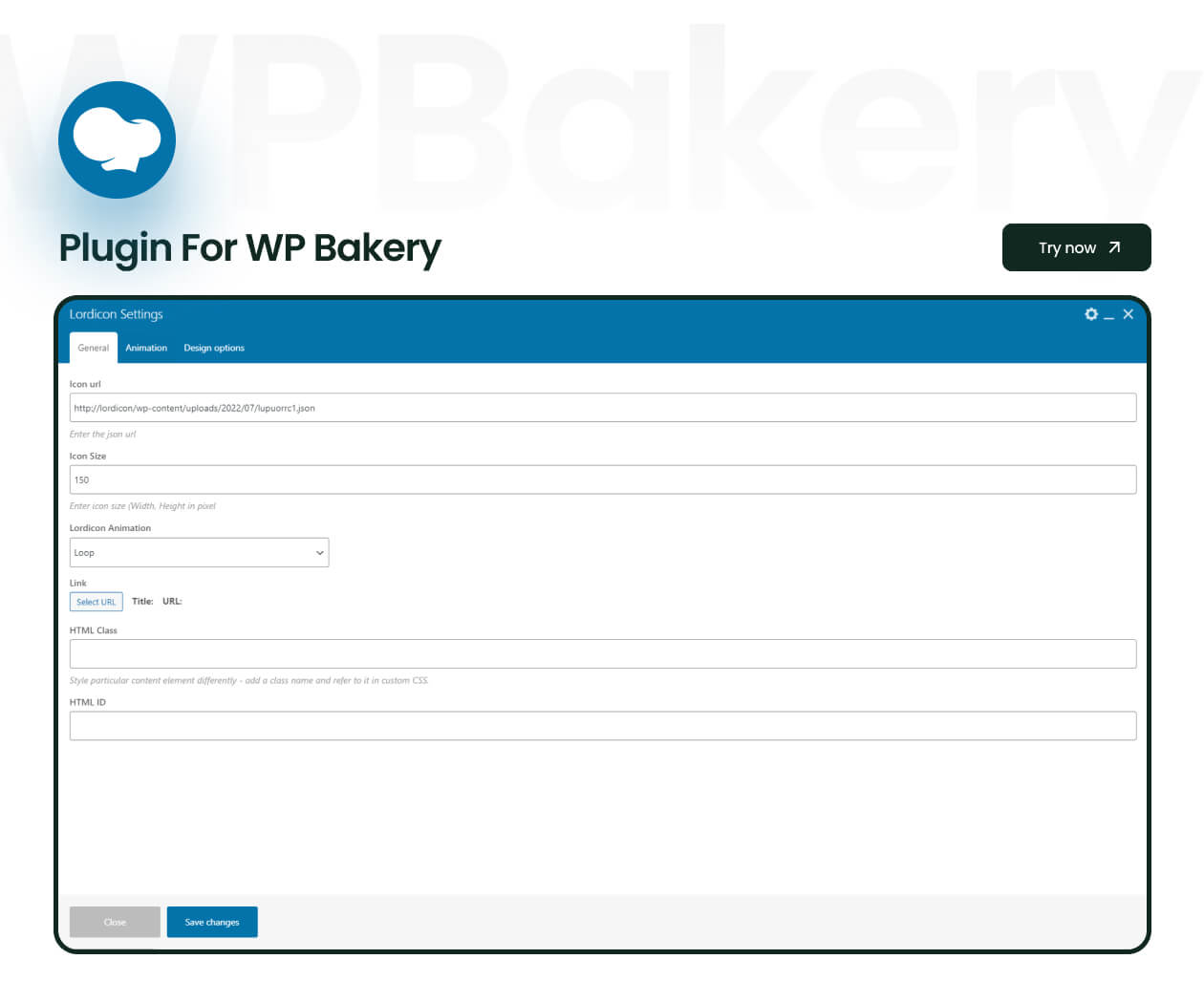Open the settings gear in Lordicon Settings header
Viewport: 1204px width, 1002px height.
[1091, 314]
